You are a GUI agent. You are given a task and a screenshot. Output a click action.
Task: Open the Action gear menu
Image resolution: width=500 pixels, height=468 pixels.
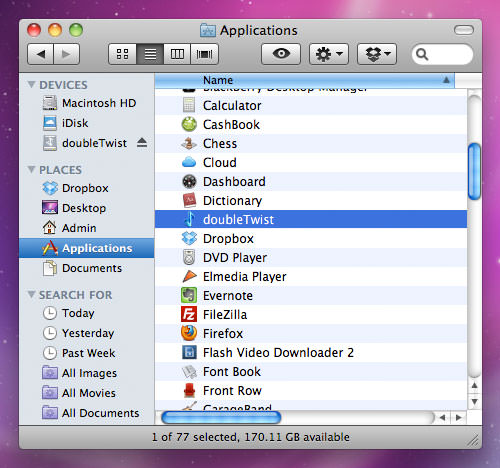coord(329,54)
